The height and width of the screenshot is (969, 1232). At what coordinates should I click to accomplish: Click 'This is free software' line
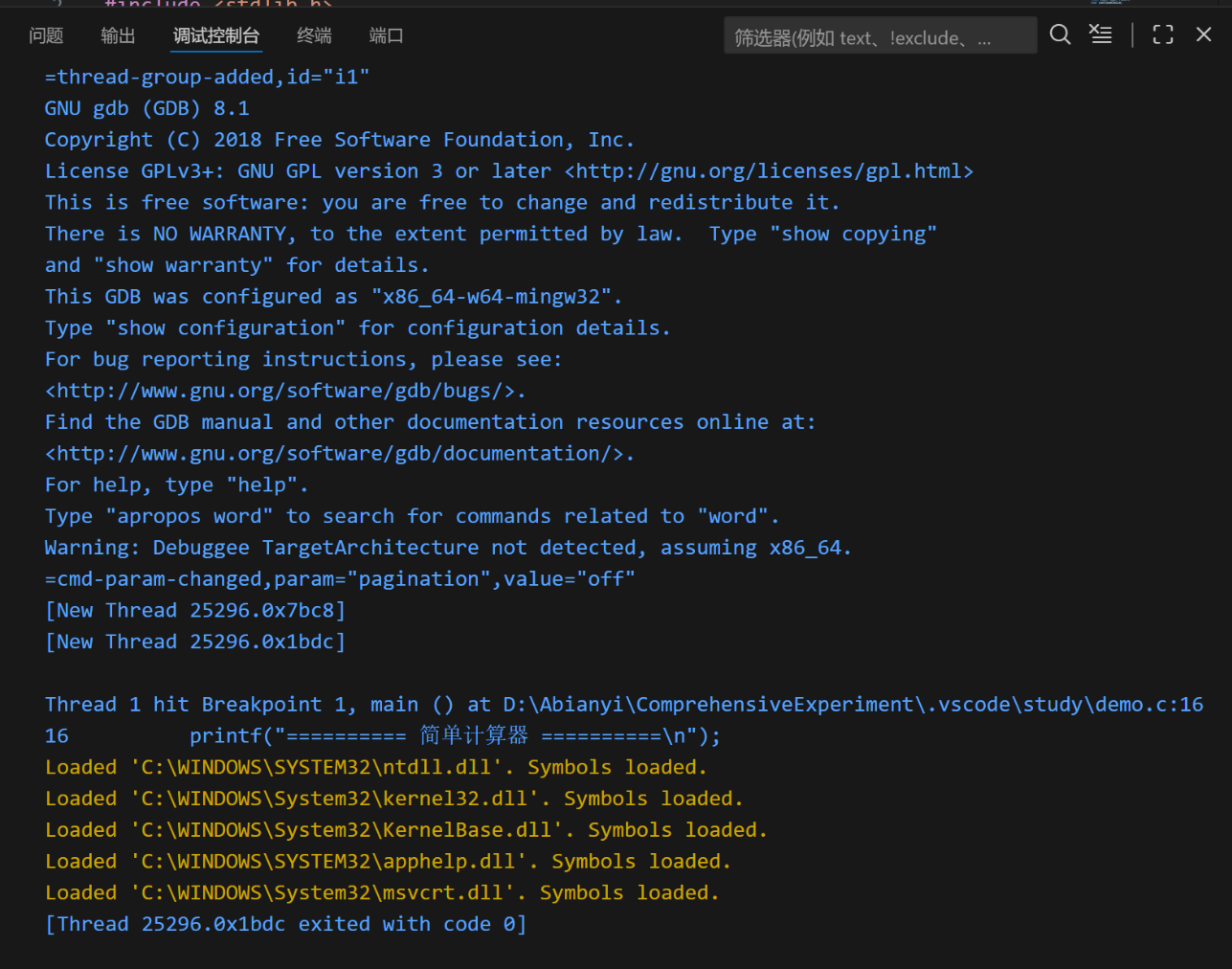click(x=442, y=203)
